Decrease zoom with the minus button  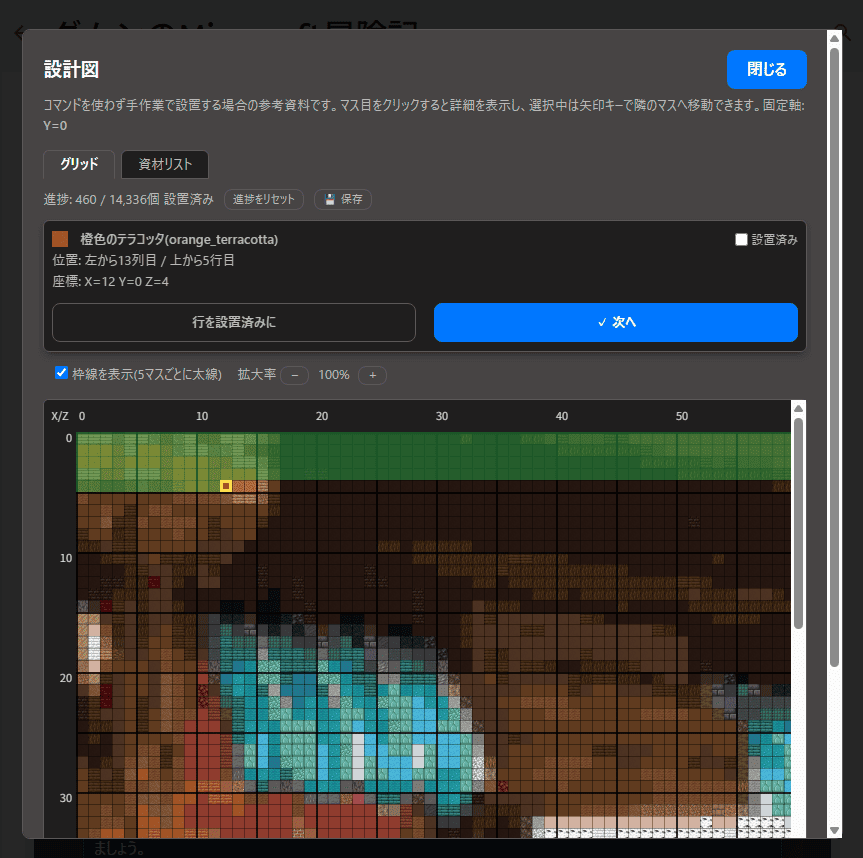point(294,375)
